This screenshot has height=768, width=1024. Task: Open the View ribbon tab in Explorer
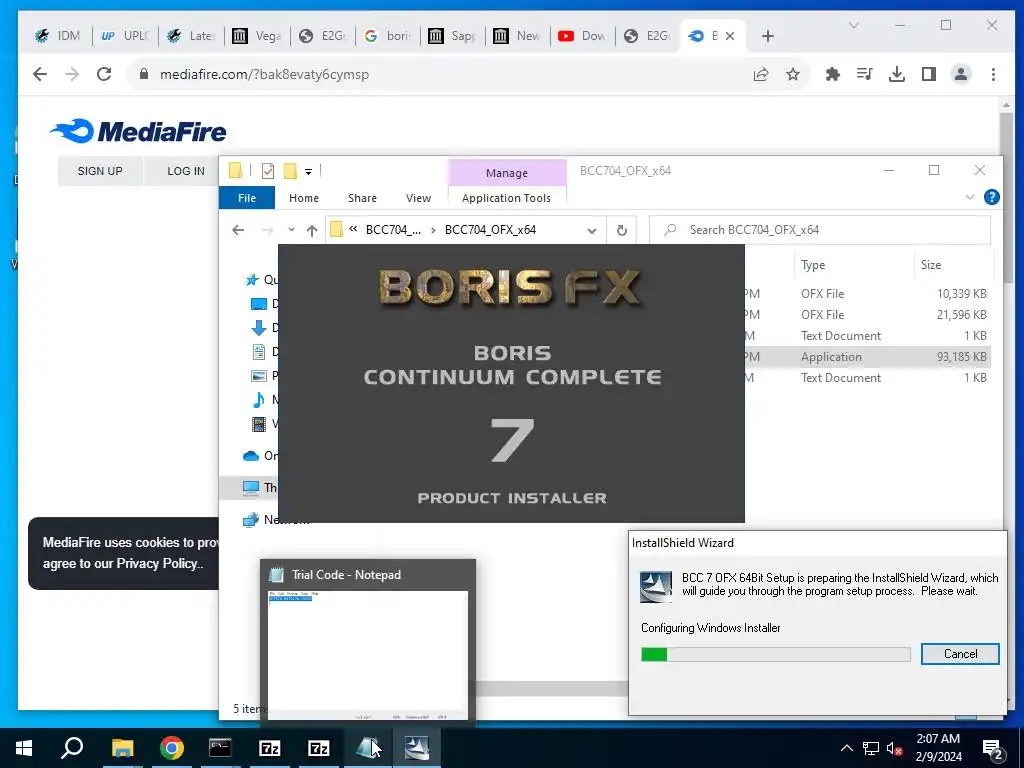pyautogui.click(x=418, y=198)
